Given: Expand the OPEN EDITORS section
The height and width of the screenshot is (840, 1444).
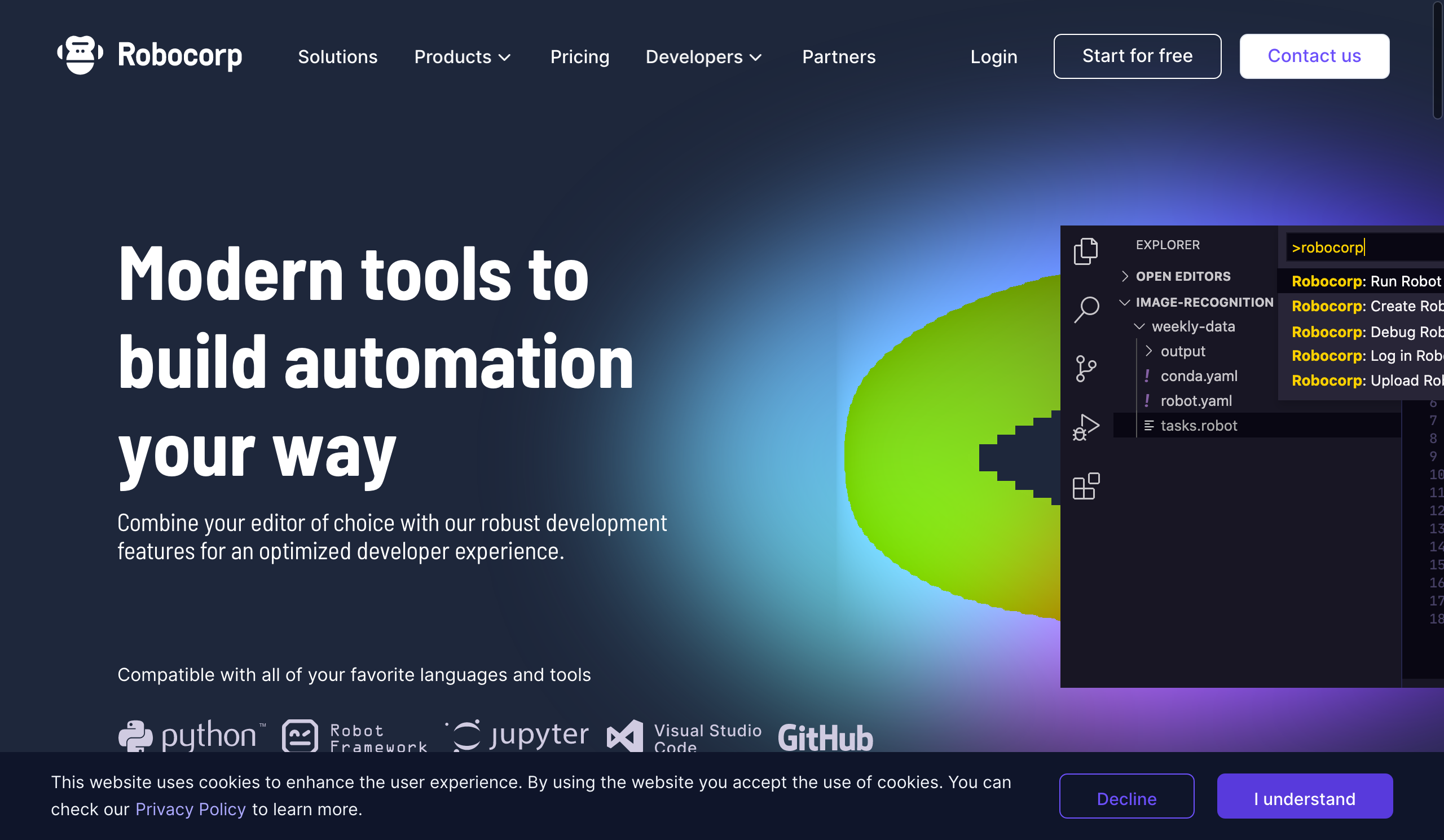Looking at the screenshot, I should [x=1124, y=276].
